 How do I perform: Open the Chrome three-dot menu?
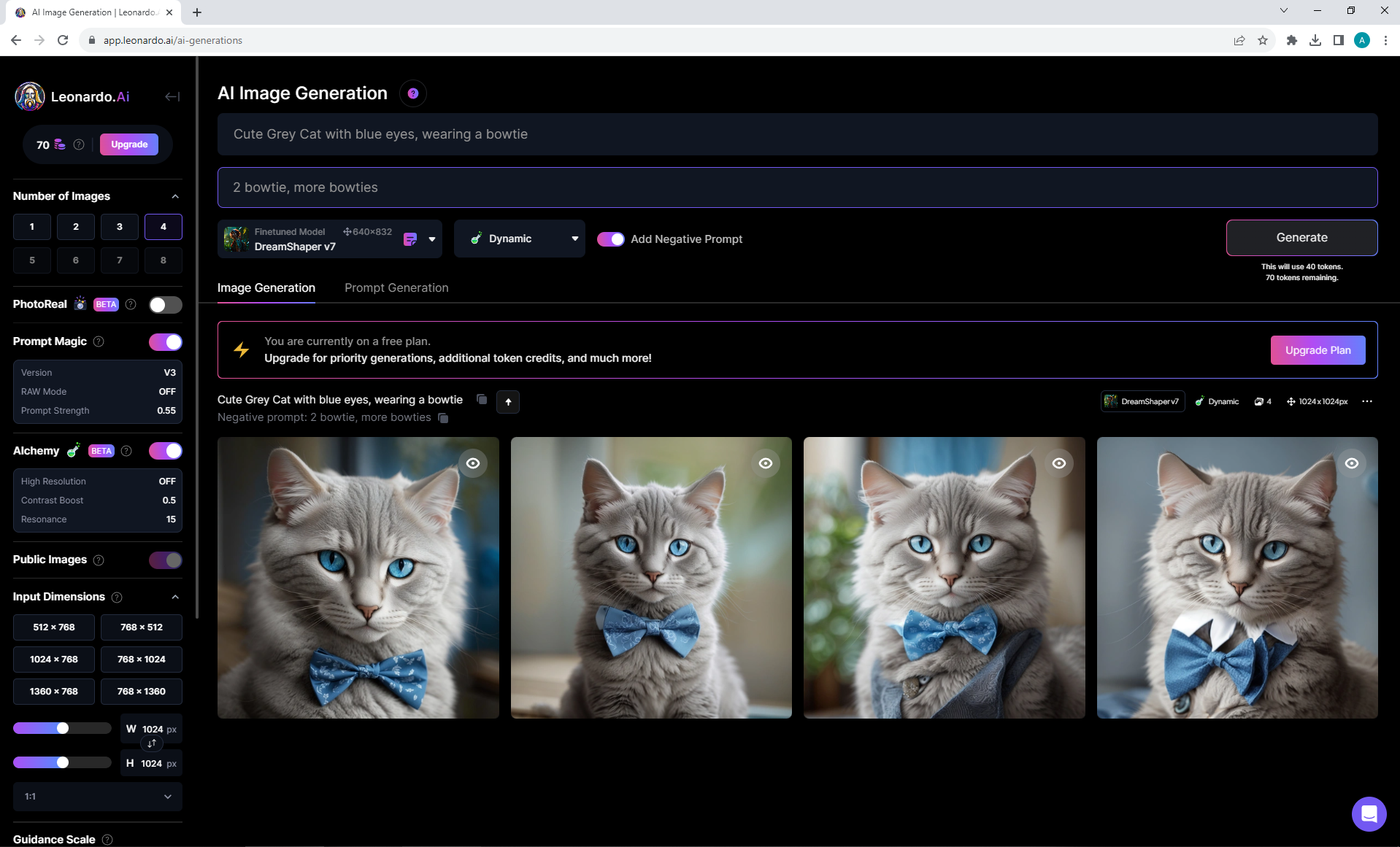1385,41
